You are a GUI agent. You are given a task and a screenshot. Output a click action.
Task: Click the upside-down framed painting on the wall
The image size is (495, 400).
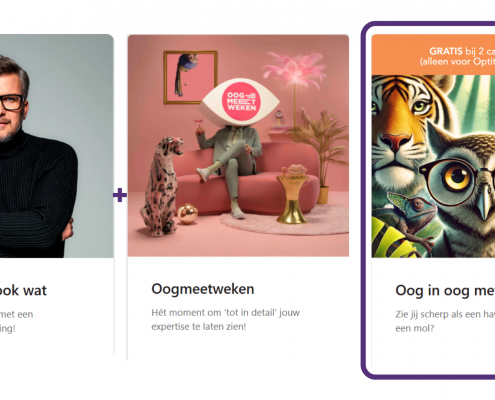click(x=190, y=77)
